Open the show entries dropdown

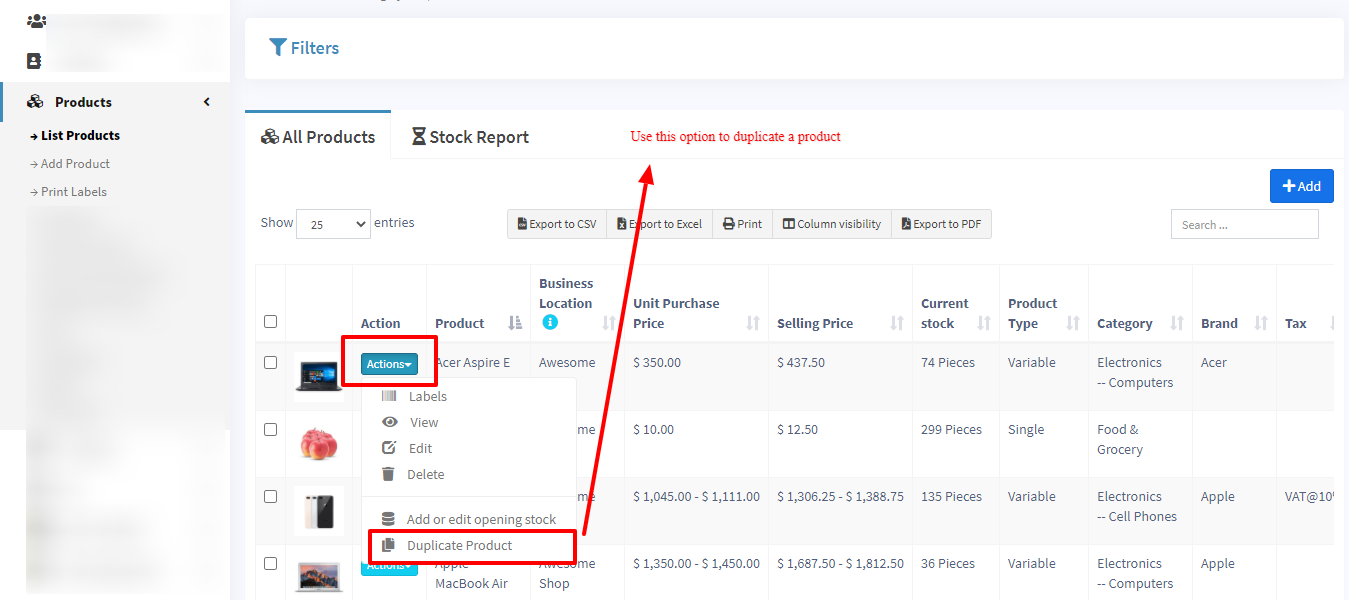(333, 224)
